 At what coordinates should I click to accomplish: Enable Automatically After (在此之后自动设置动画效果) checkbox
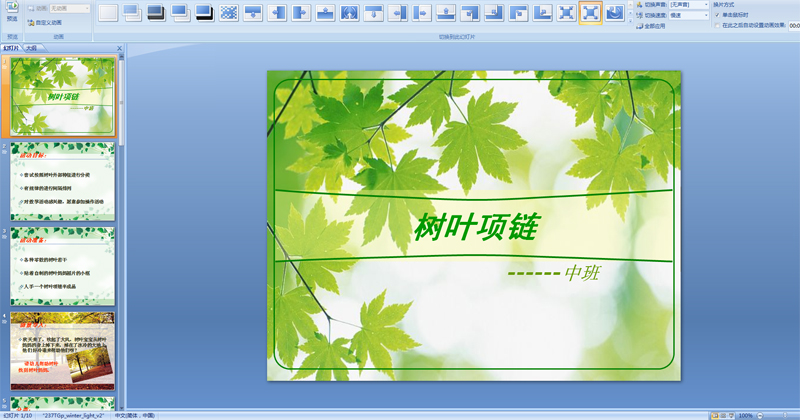(x=718, y=26)
